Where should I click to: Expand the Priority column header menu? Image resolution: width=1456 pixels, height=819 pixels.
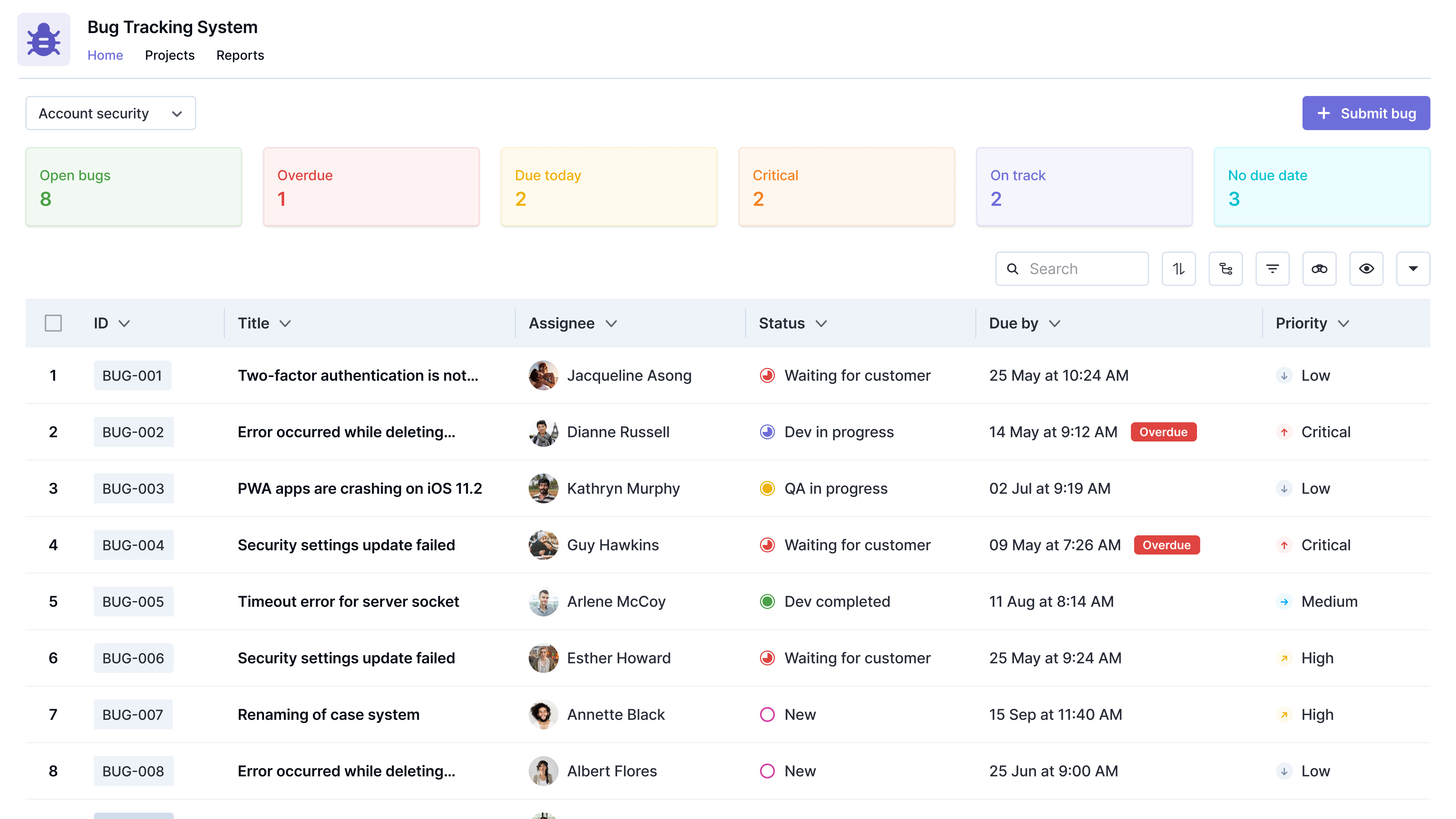(x=1344, y=324)
